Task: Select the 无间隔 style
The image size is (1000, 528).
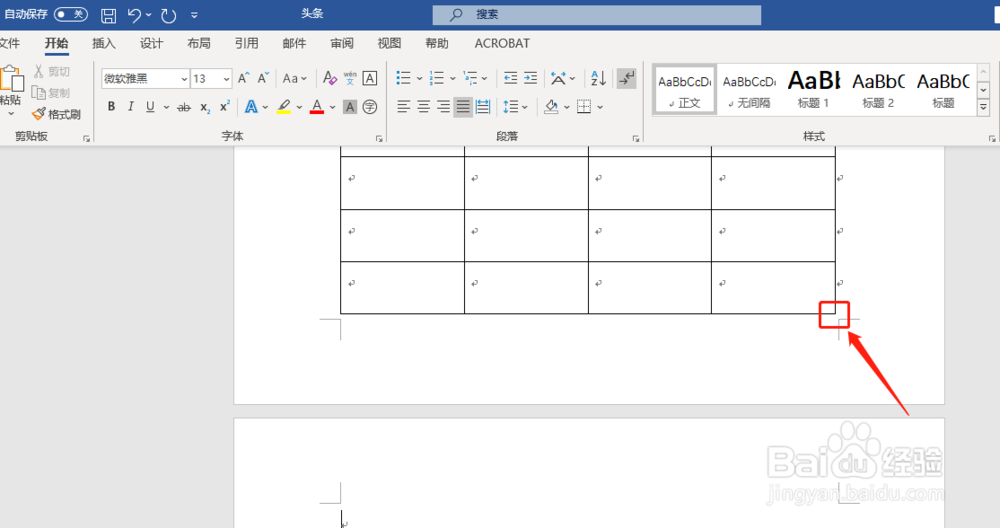Action: click(749, 91)
